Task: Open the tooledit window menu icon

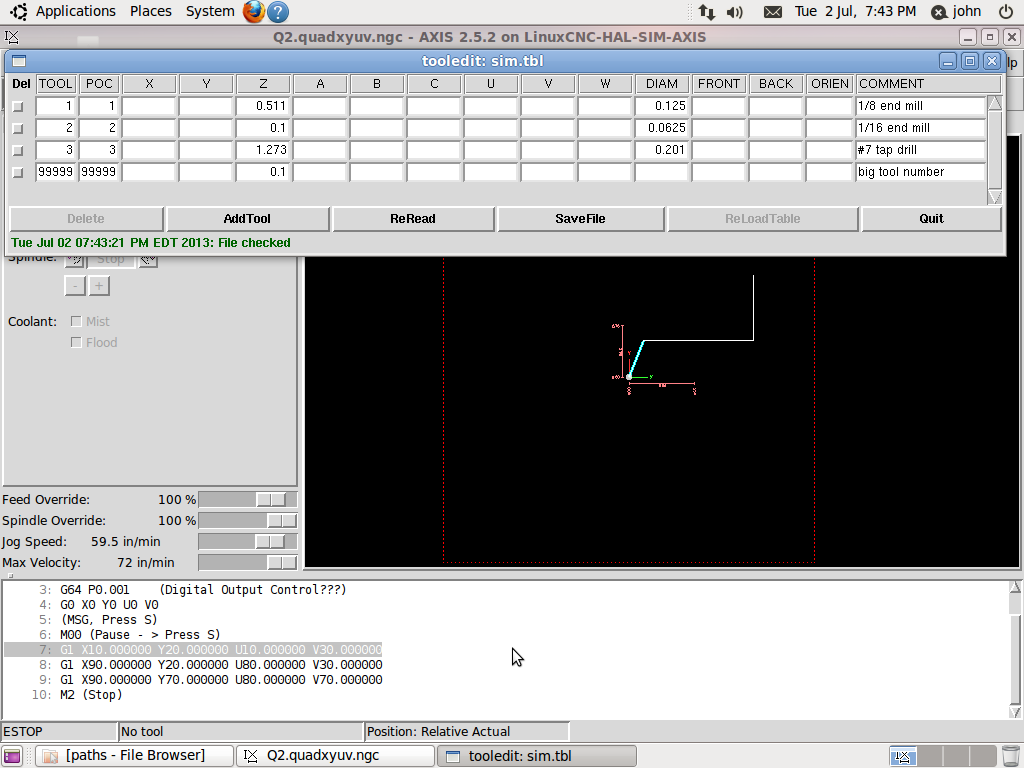Action: point(19,61)
